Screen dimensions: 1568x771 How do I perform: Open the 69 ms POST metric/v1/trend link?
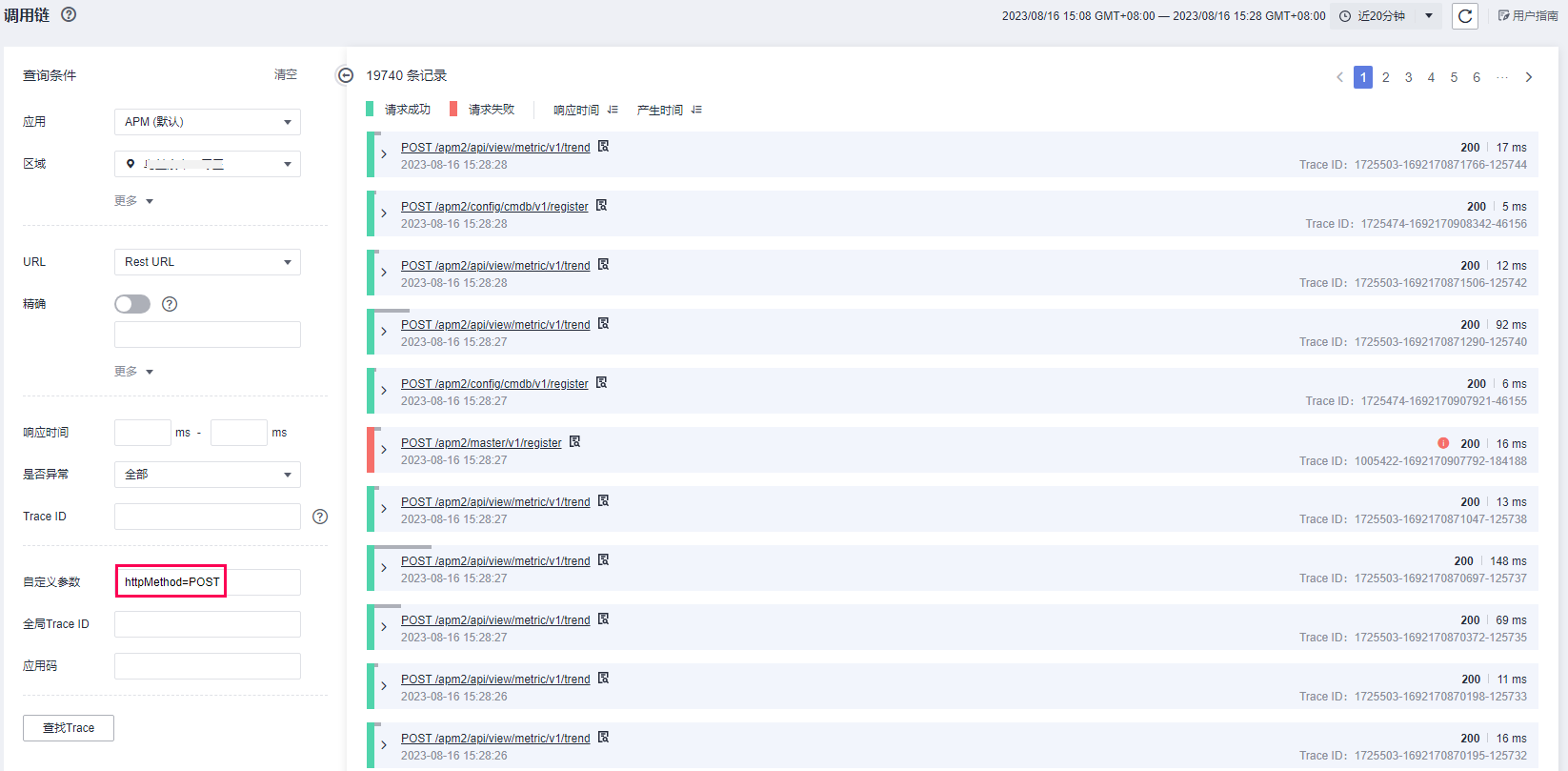point(495,620)
